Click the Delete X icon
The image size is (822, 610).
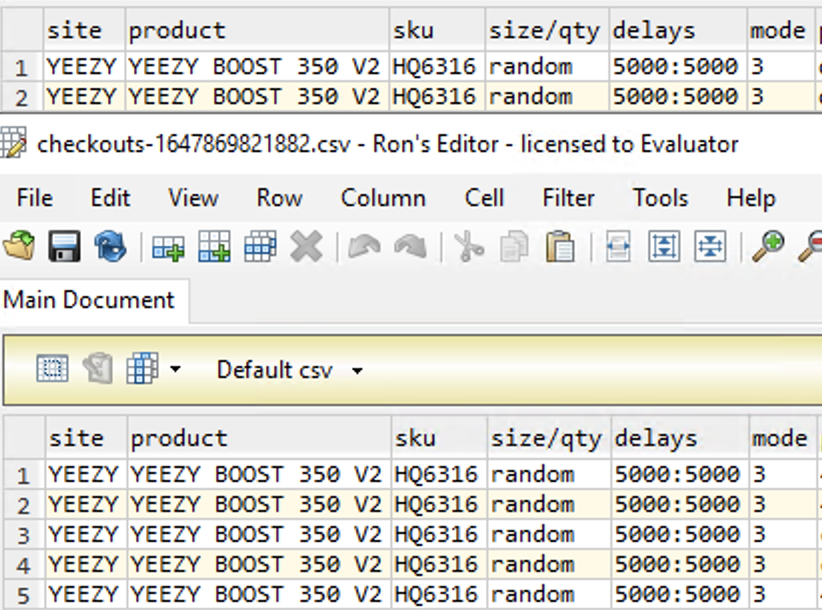(306, 246)
